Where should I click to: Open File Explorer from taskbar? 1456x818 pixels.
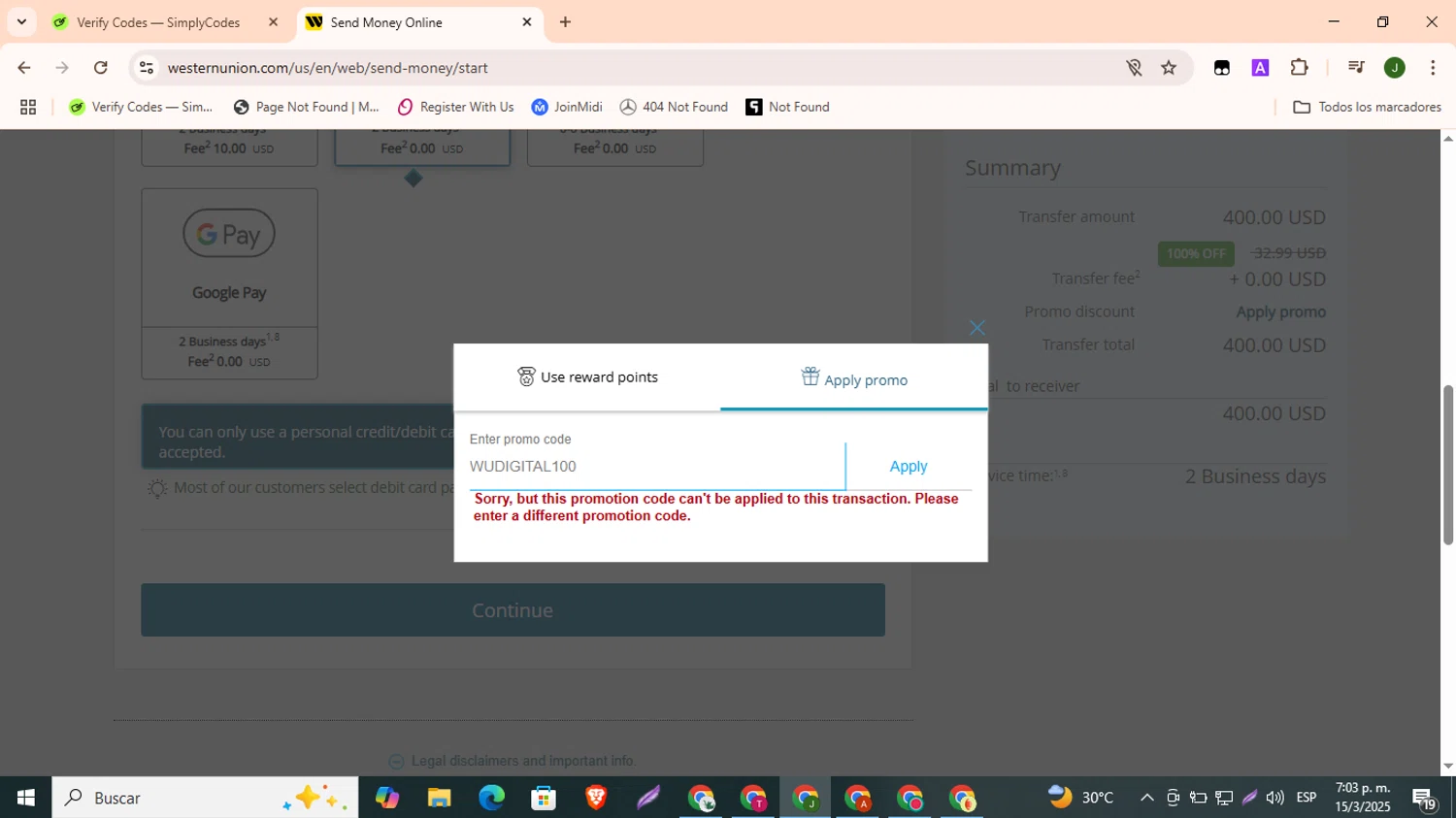point(439,798)
